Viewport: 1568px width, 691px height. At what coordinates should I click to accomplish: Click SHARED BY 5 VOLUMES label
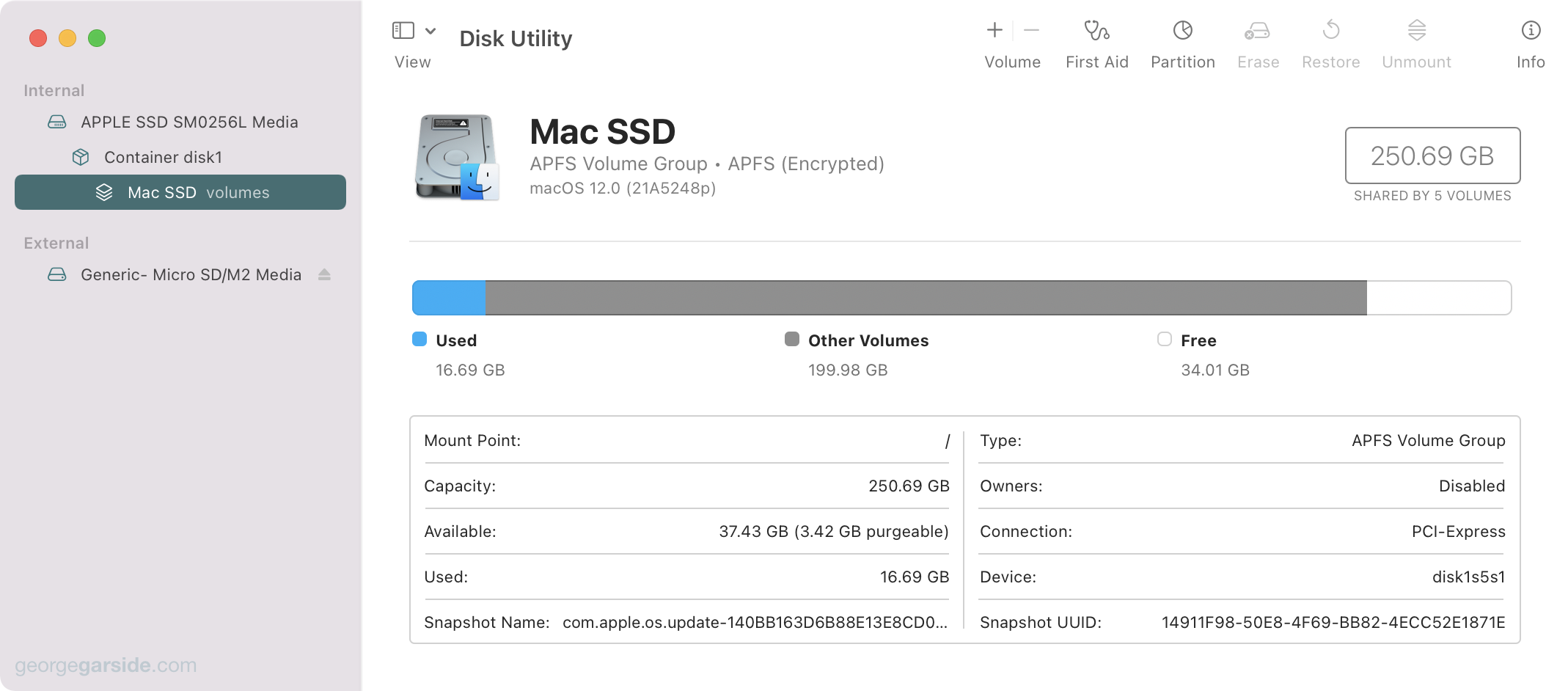coord(1432,196)
